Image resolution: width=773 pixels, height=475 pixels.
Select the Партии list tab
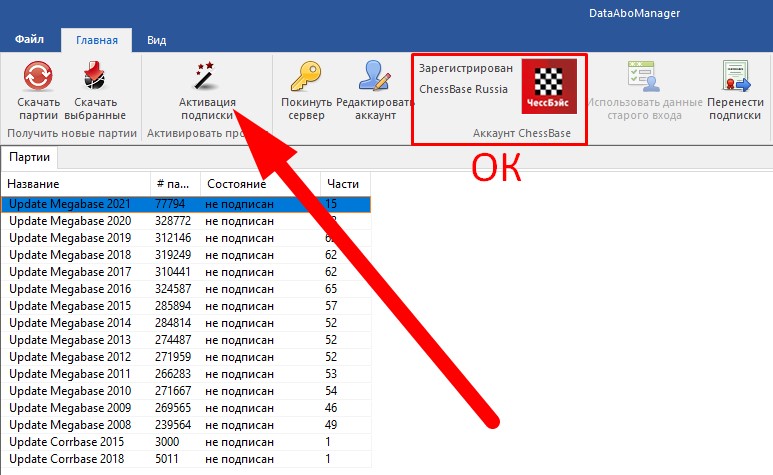(x=29, y=157)
